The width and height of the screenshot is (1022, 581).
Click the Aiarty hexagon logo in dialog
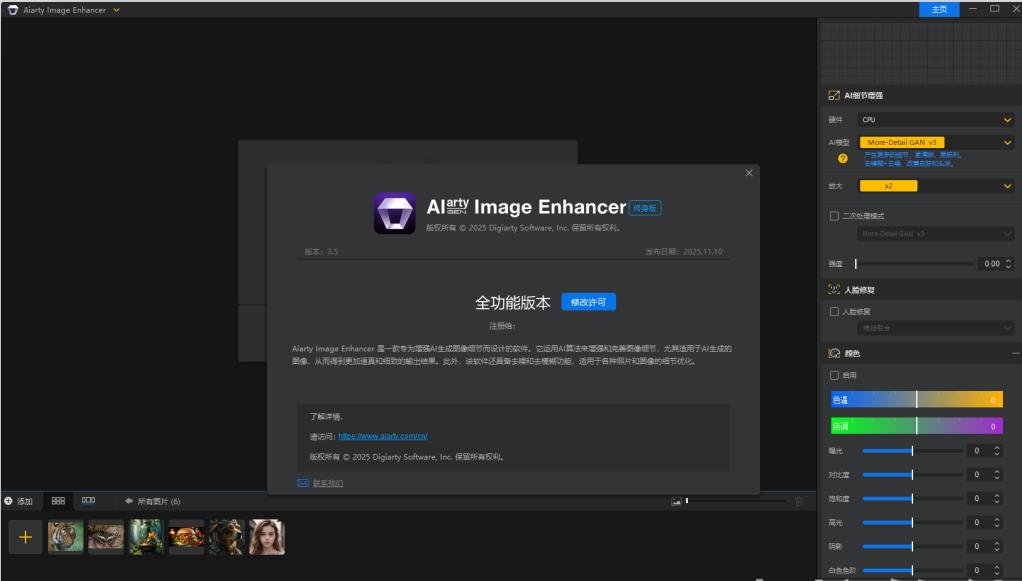[x=394, y=213]
